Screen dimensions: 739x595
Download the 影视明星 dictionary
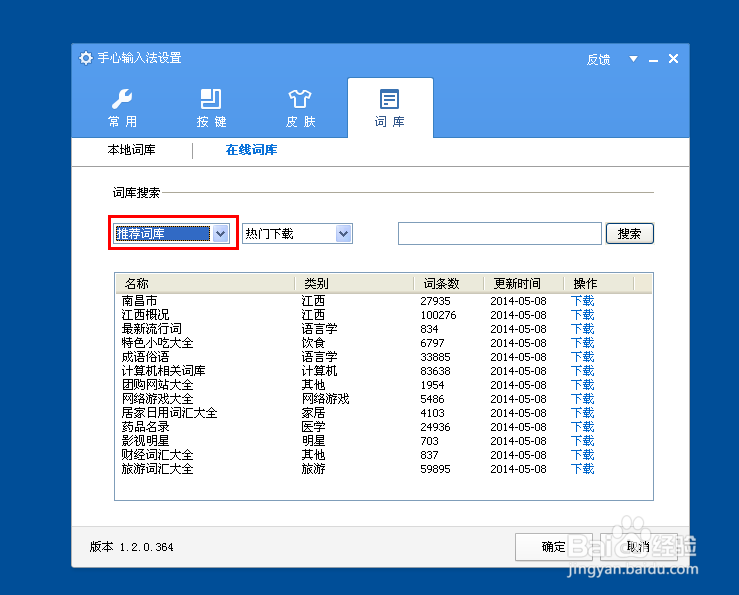583,441
